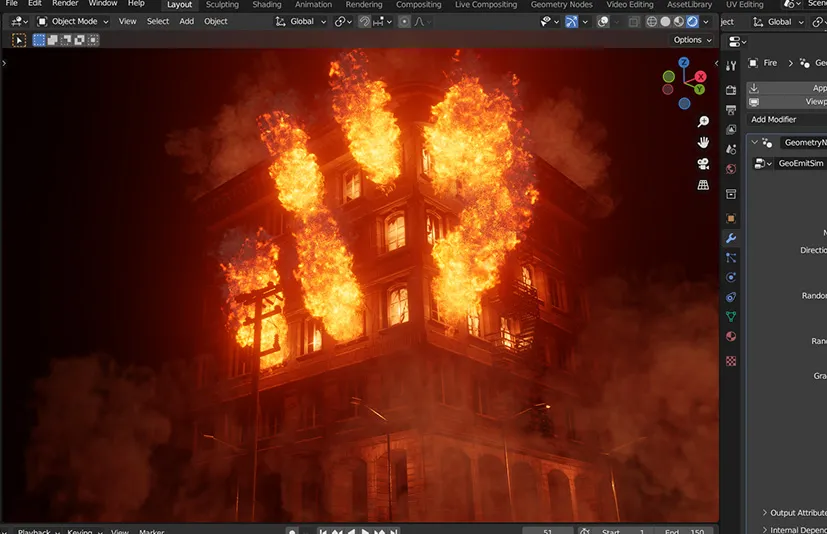Open the Object Data green triangle tab
This screenshot has height=534, width=827.
pyautogui.click(x=731, y=317)
